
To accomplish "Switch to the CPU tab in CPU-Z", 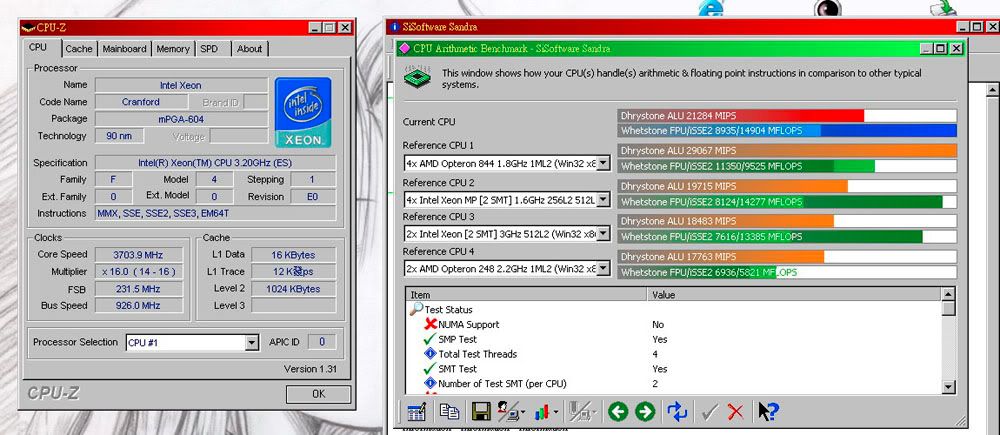I will [38, 48].
